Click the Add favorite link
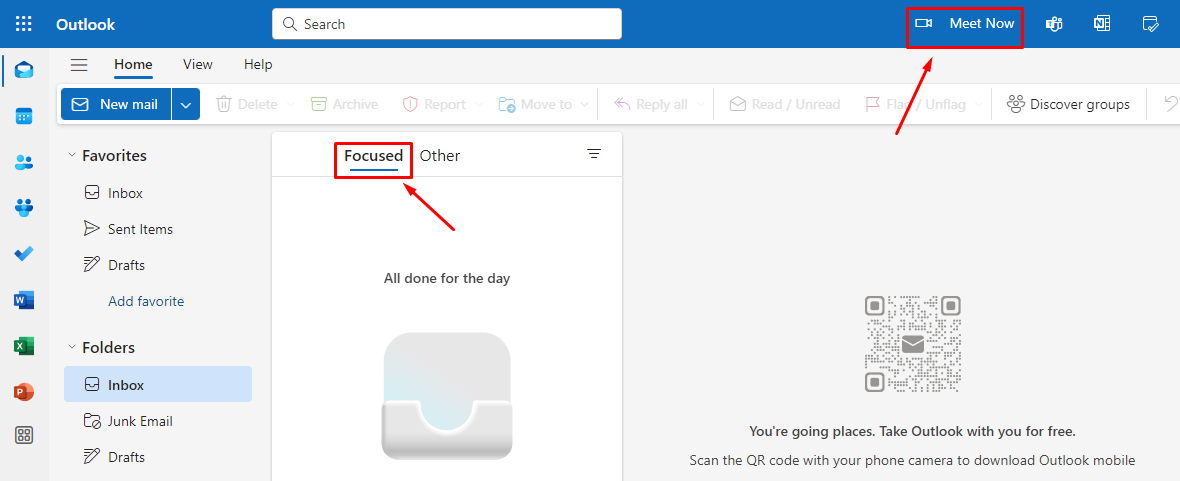Image resolution: width=1180 pixels, height=481 pixels. click(146, 301)
